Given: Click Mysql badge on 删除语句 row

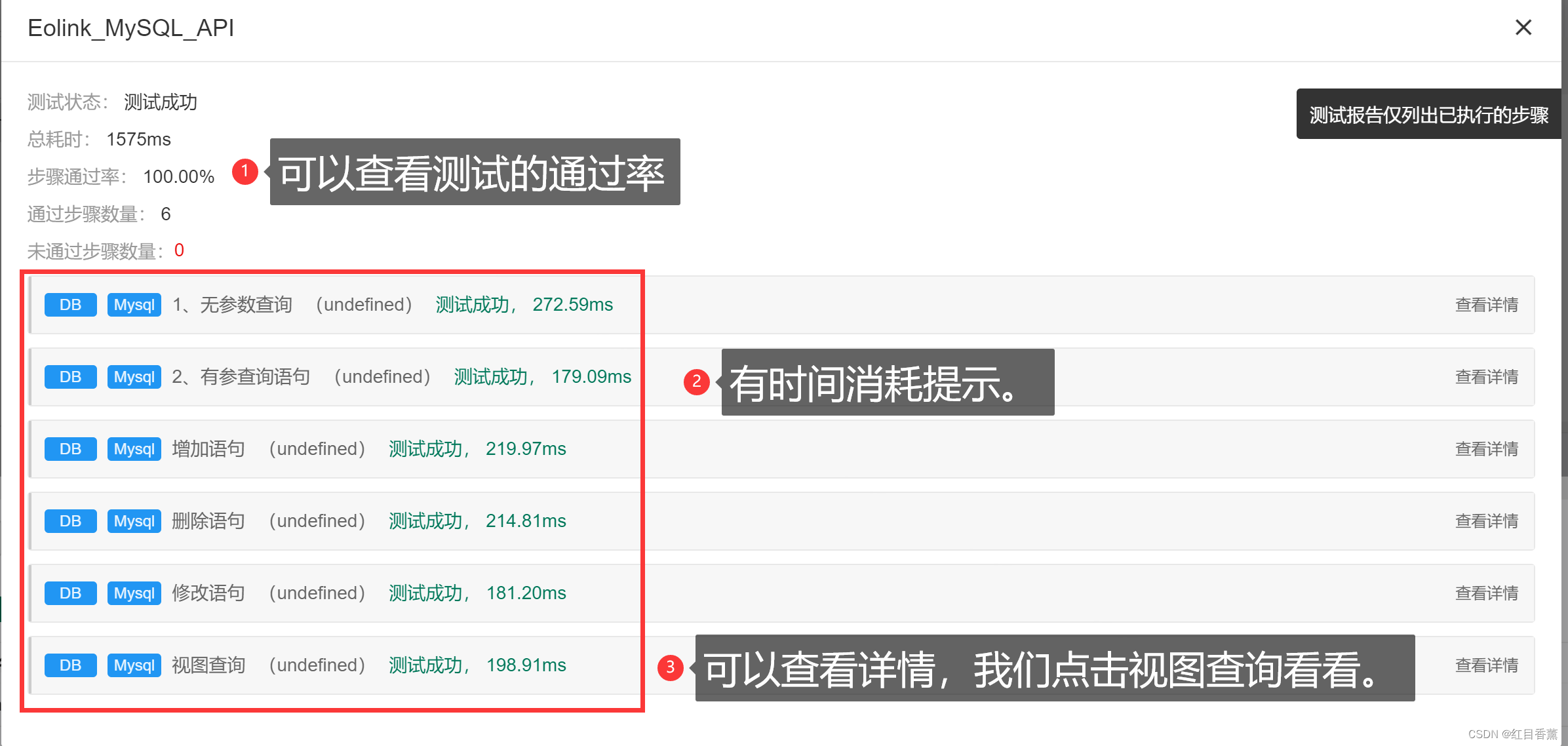Looking at the screenshot, I should tap(134, 521).
